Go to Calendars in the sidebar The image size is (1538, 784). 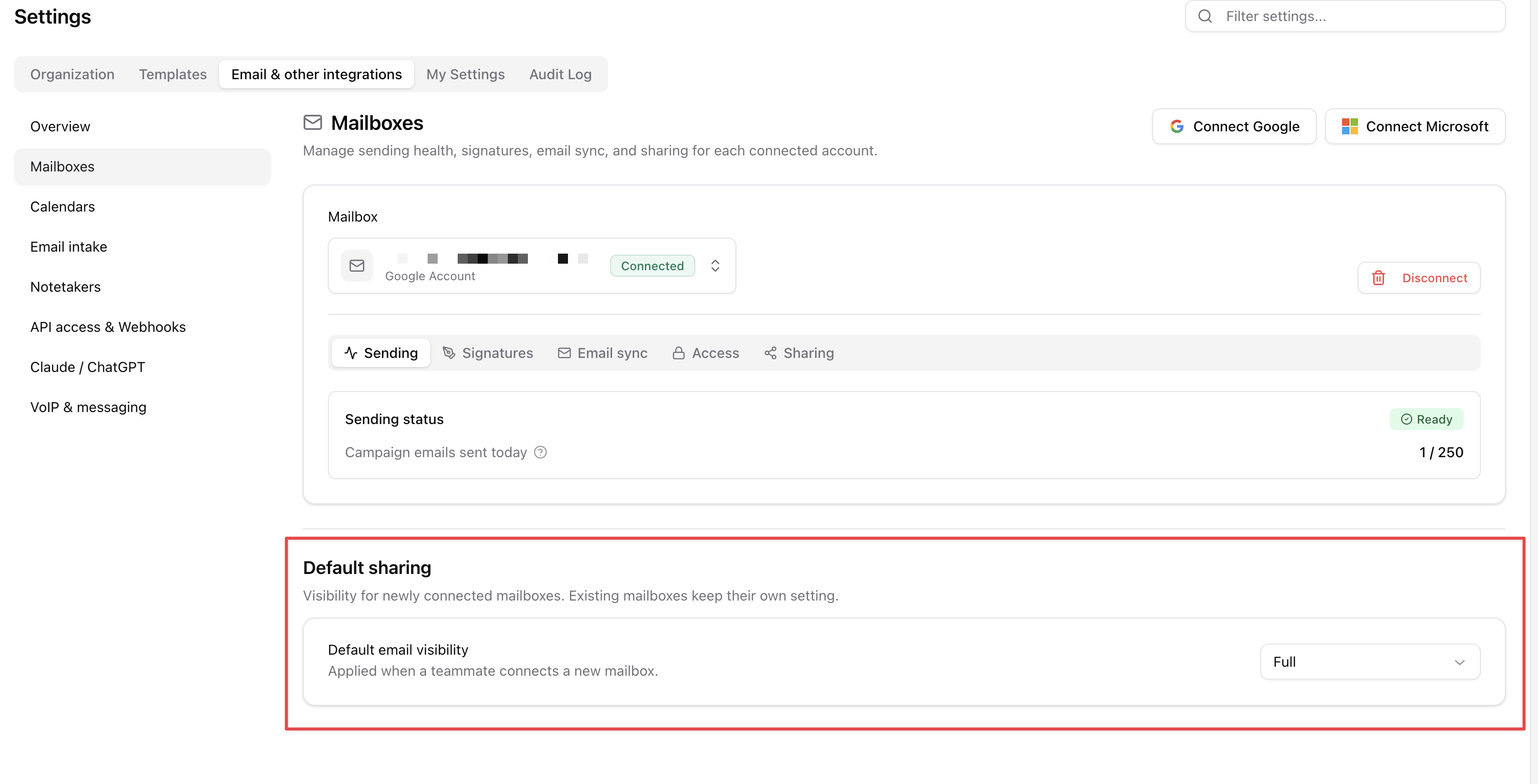coord(142,207)
